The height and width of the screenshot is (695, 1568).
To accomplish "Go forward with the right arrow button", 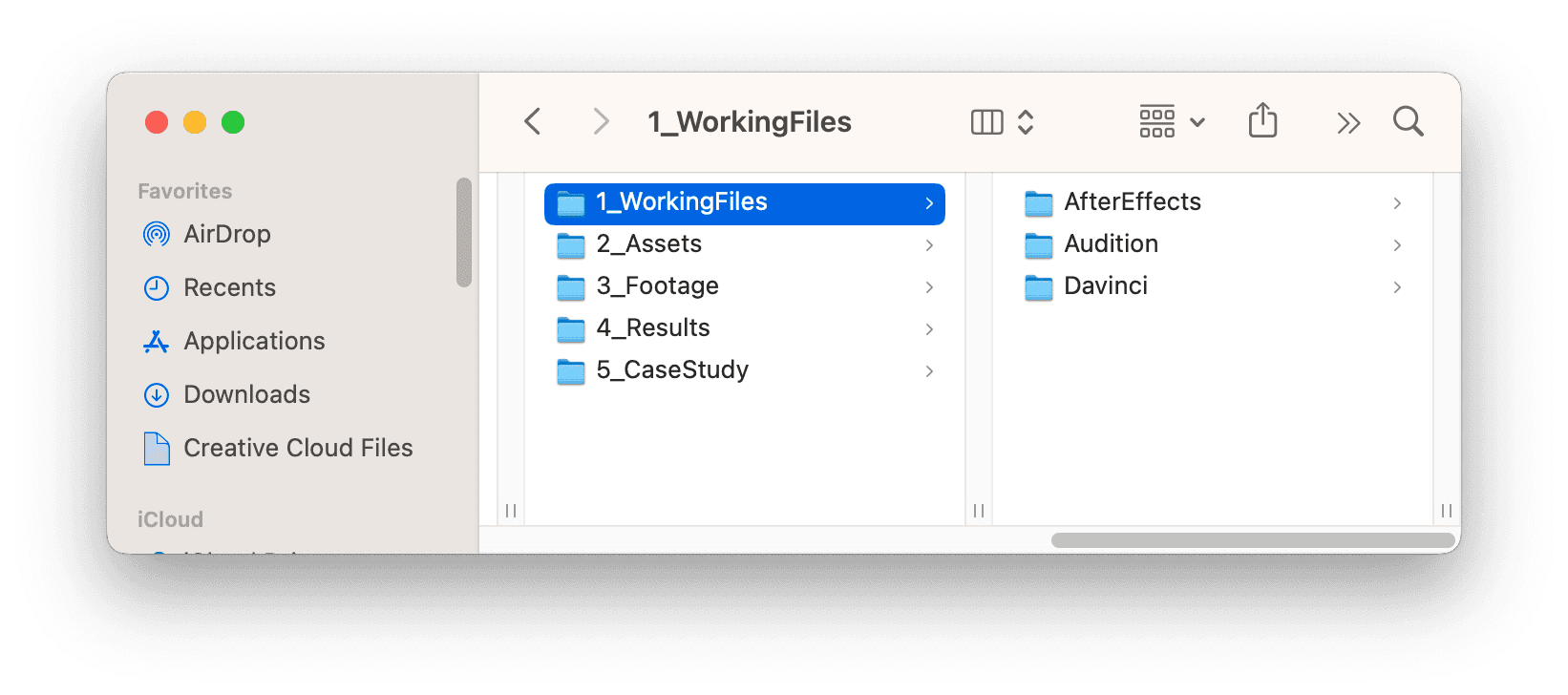I will (601, 122).
